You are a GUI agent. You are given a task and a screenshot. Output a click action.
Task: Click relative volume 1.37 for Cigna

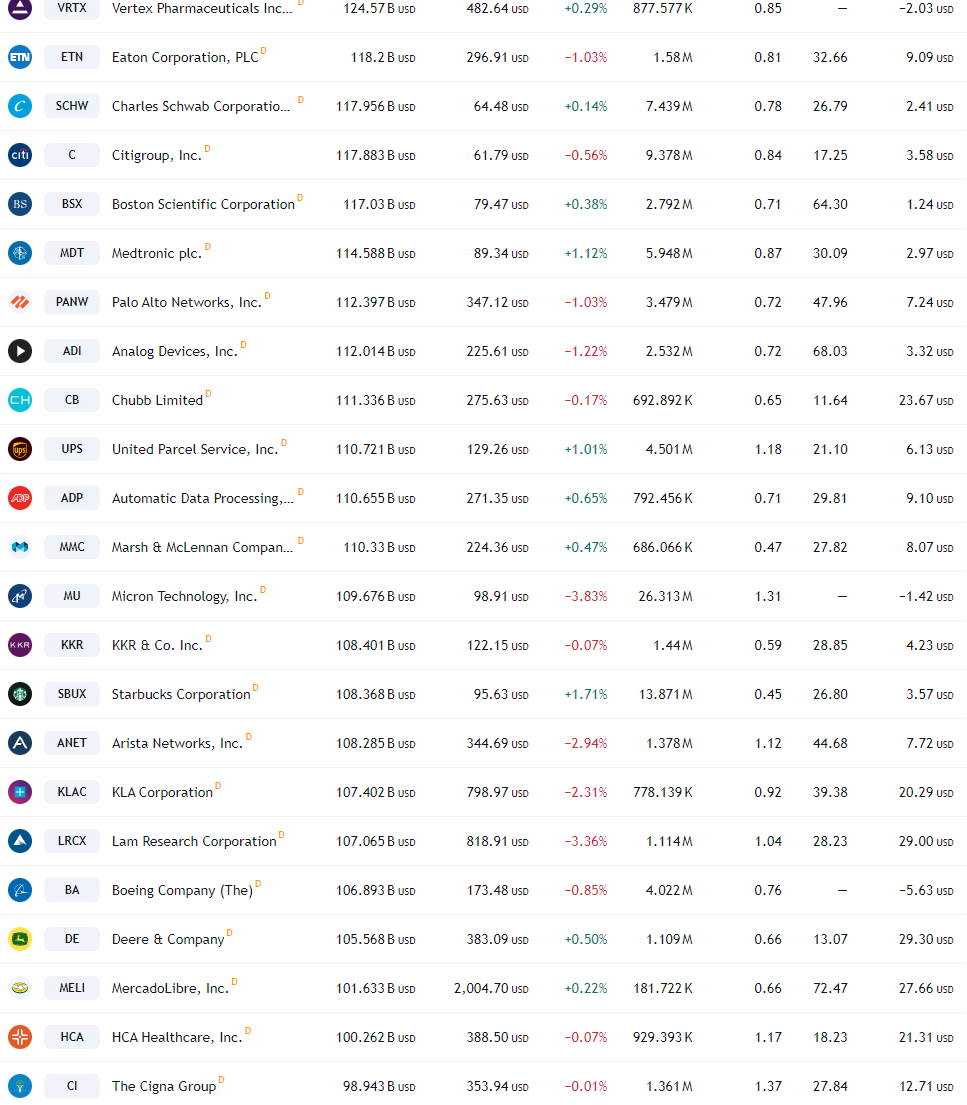pos(768,1086)
